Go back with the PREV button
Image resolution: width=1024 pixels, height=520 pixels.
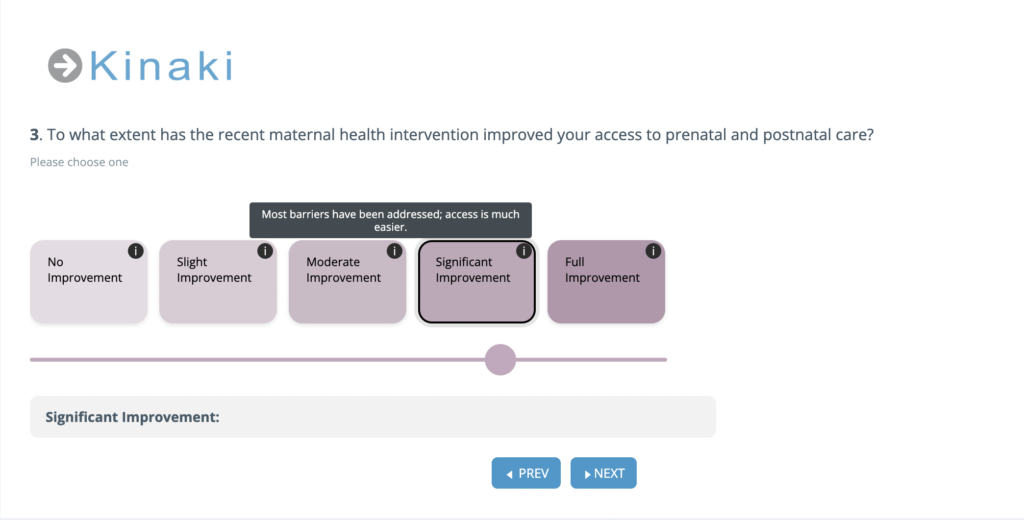526,473
